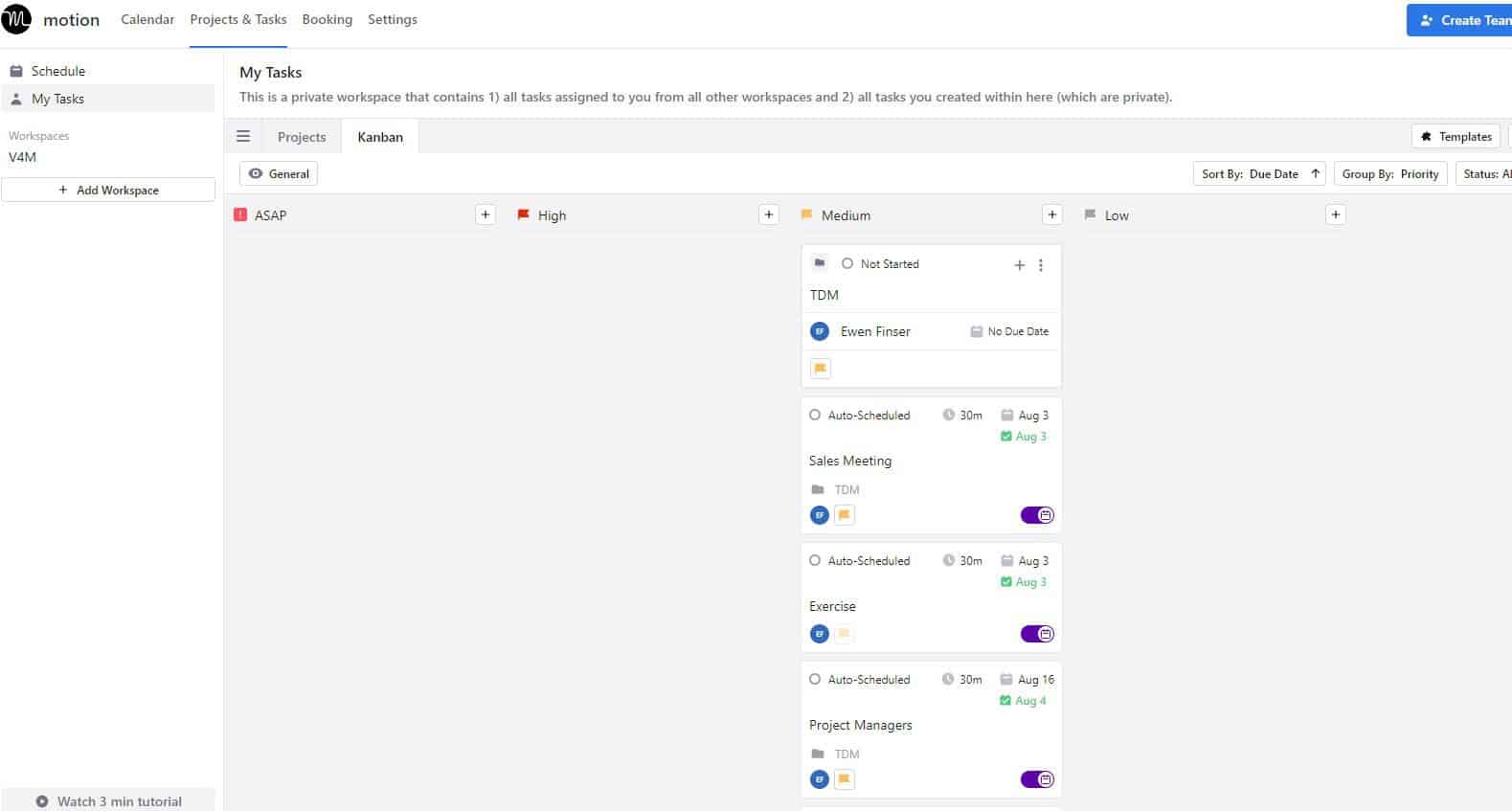Image resolution: width=1512 pixels, height=811 pixels.
Task: Mark Sales Meeting status circle complete
Action: pyautogui.click(x=815, y=416)
